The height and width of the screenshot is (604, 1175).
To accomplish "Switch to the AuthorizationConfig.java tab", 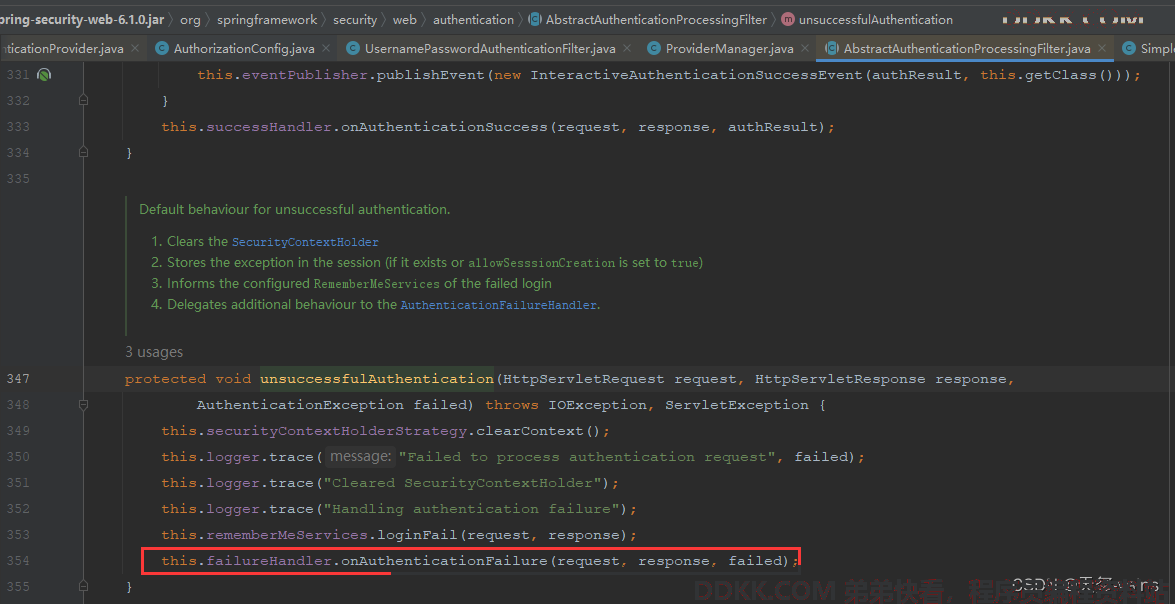I will (244, 48).
